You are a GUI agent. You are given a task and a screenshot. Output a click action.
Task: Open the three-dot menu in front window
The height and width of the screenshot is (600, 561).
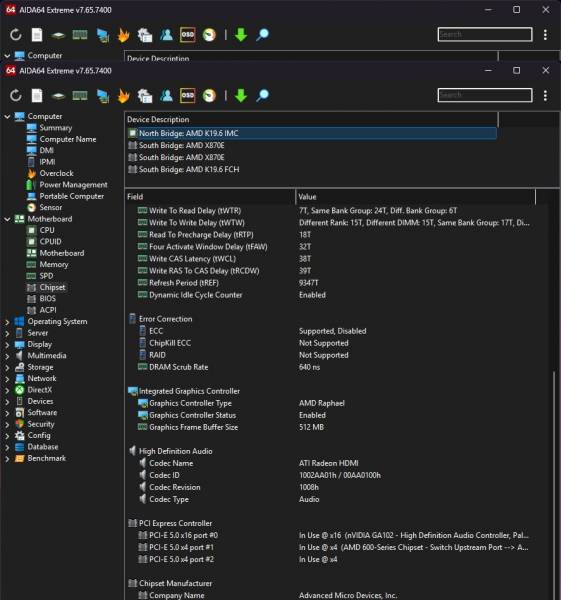(x=545, y=96)
